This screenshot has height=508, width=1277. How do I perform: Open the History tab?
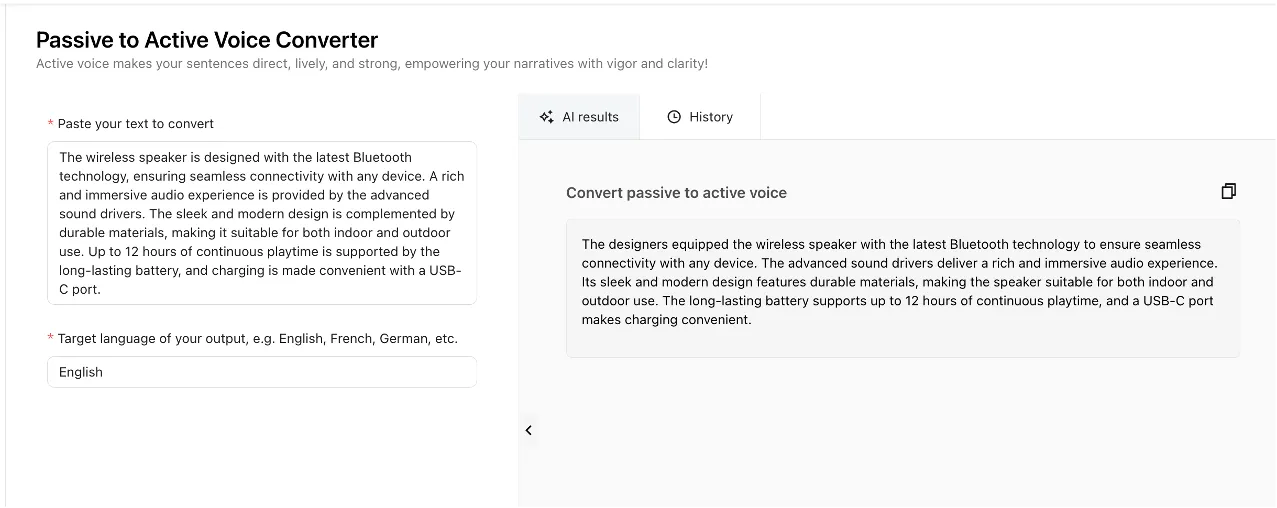[x=700, y=117]
